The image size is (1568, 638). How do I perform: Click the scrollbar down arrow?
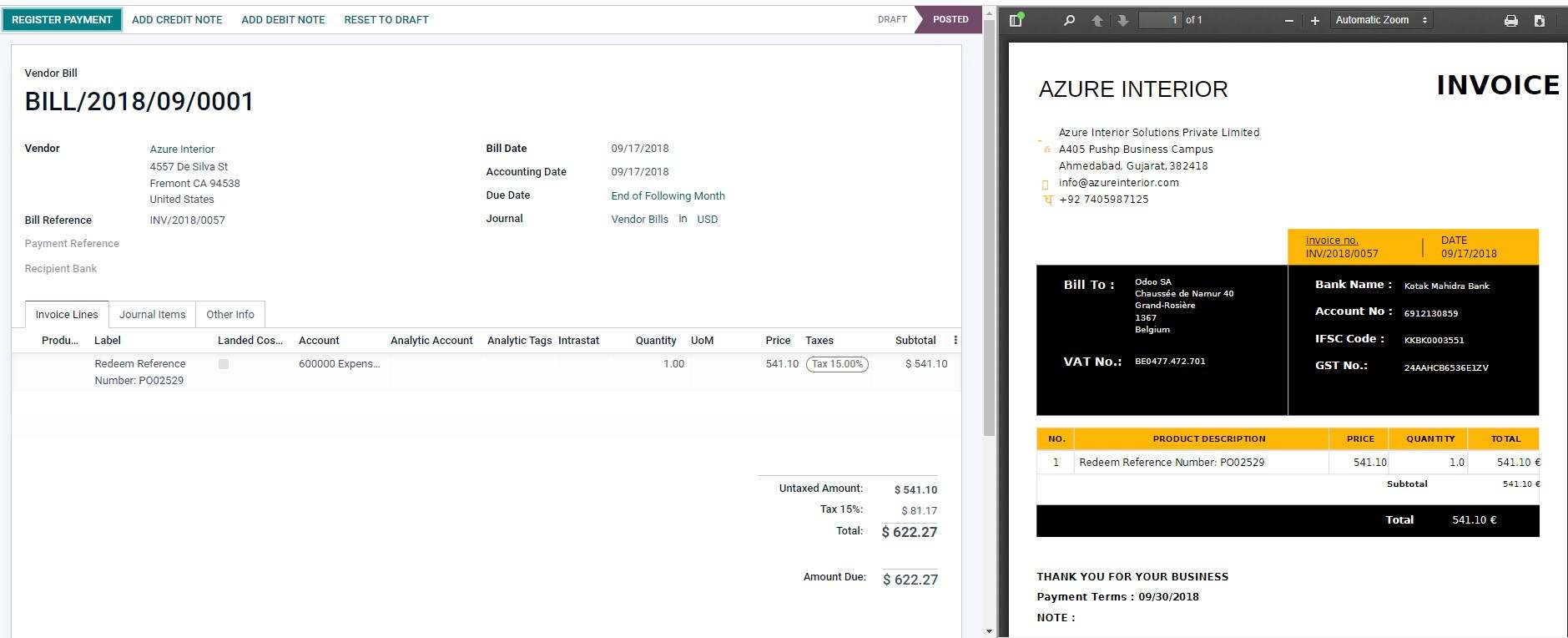[x=990, y=631]
